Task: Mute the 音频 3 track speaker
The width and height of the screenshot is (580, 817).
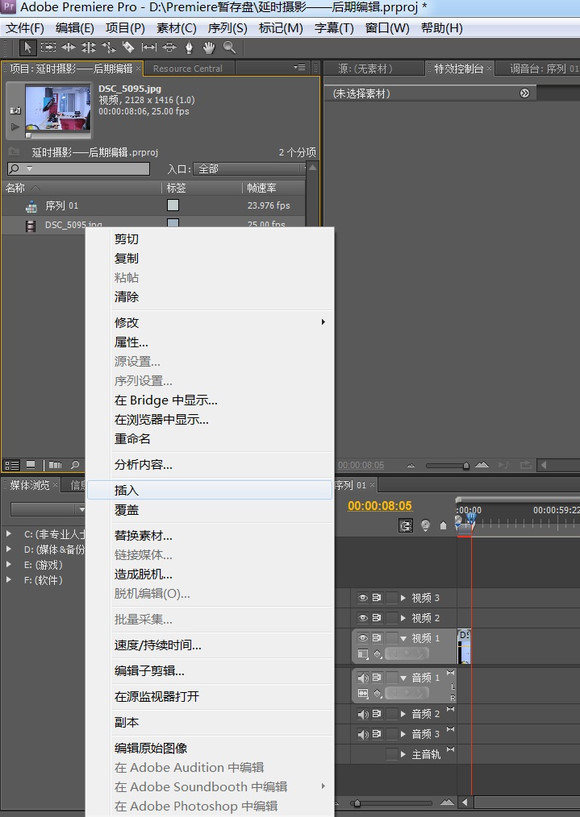Action: [363, 734]
